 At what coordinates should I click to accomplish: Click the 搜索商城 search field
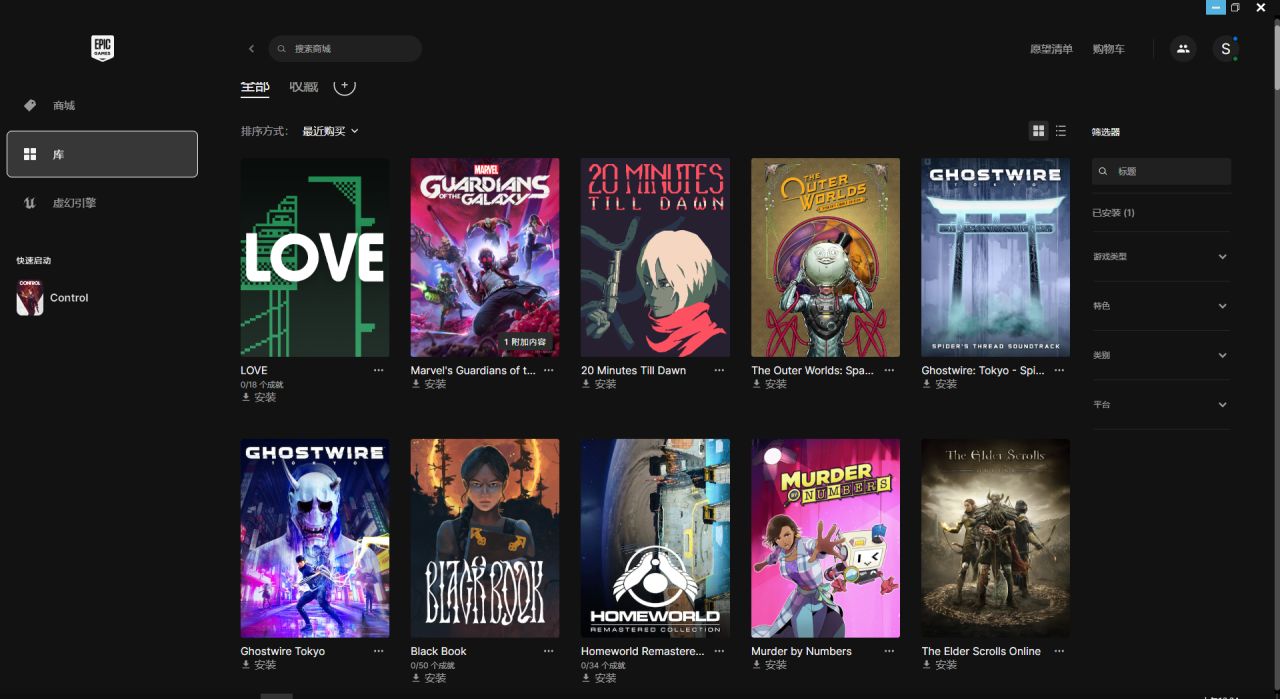pos(345,48)
